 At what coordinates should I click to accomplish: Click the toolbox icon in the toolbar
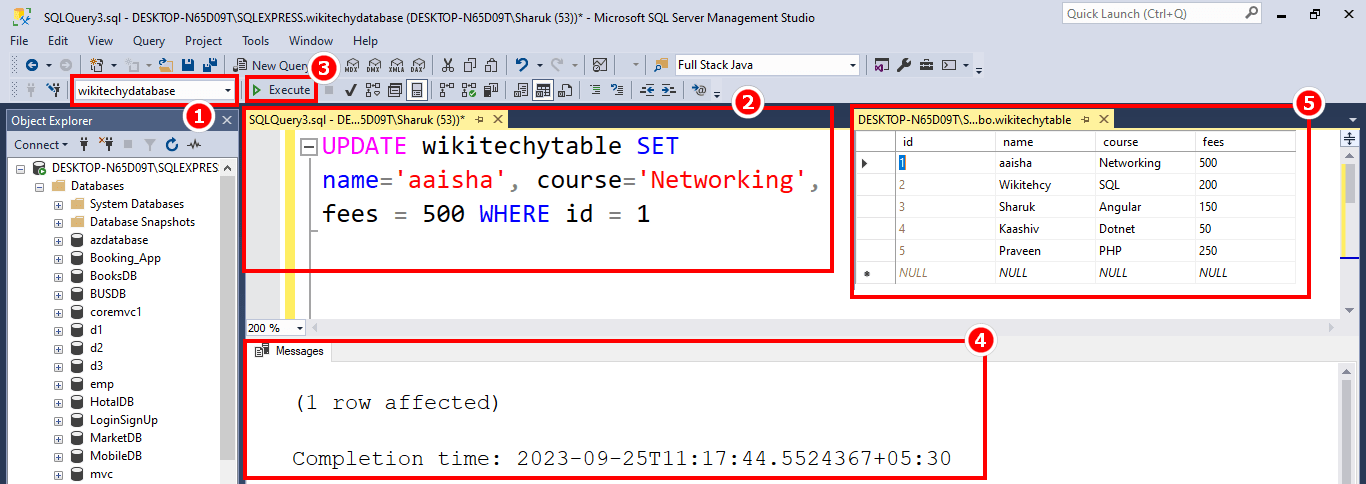[926, 65]
